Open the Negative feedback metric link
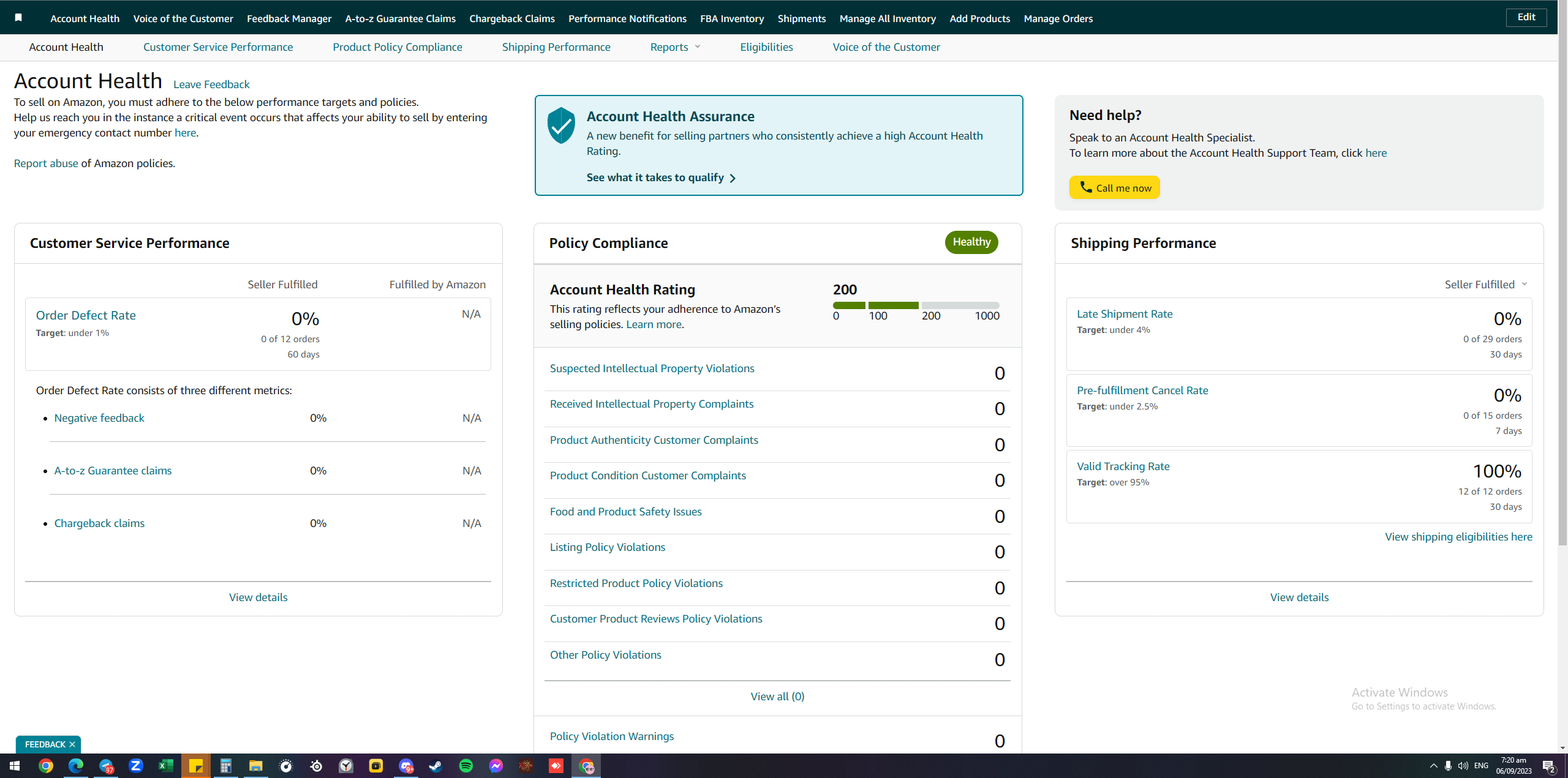This screenshot has height=778, width=1568. tap(99, 418)
